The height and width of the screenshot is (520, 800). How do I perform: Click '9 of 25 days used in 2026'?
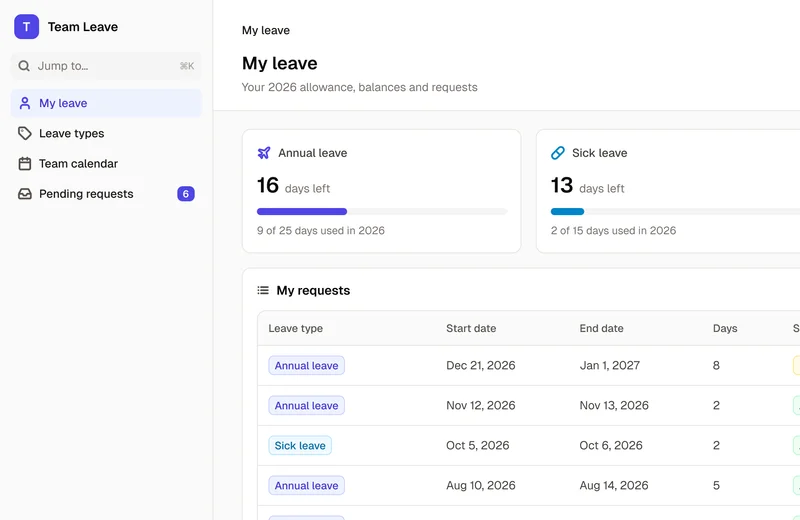click(320, 231)
